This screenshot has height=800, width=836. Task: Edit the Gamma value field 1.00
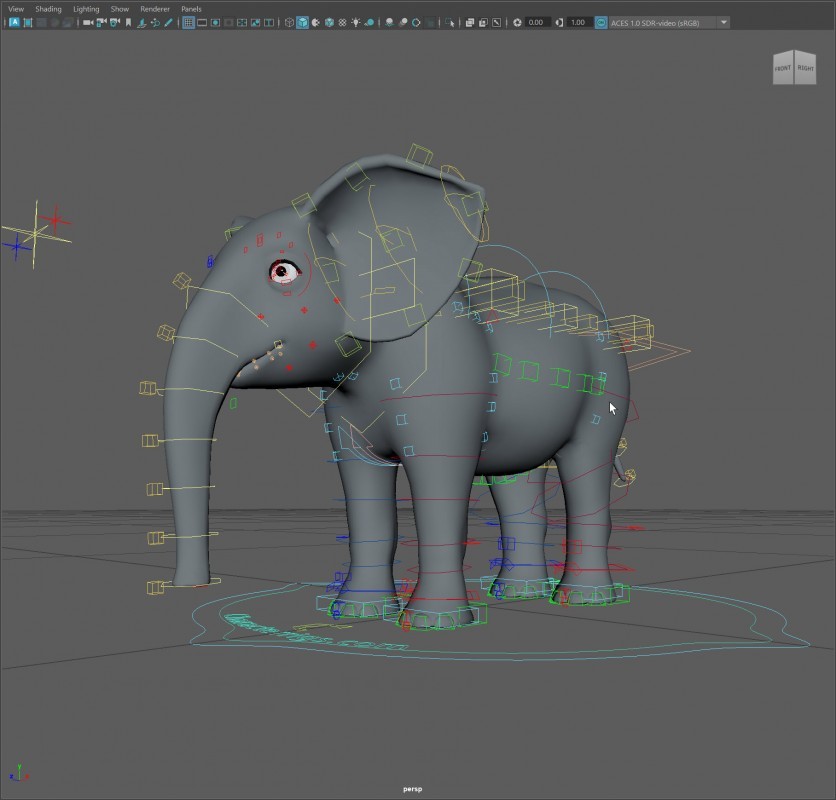[x=578, y=22]
